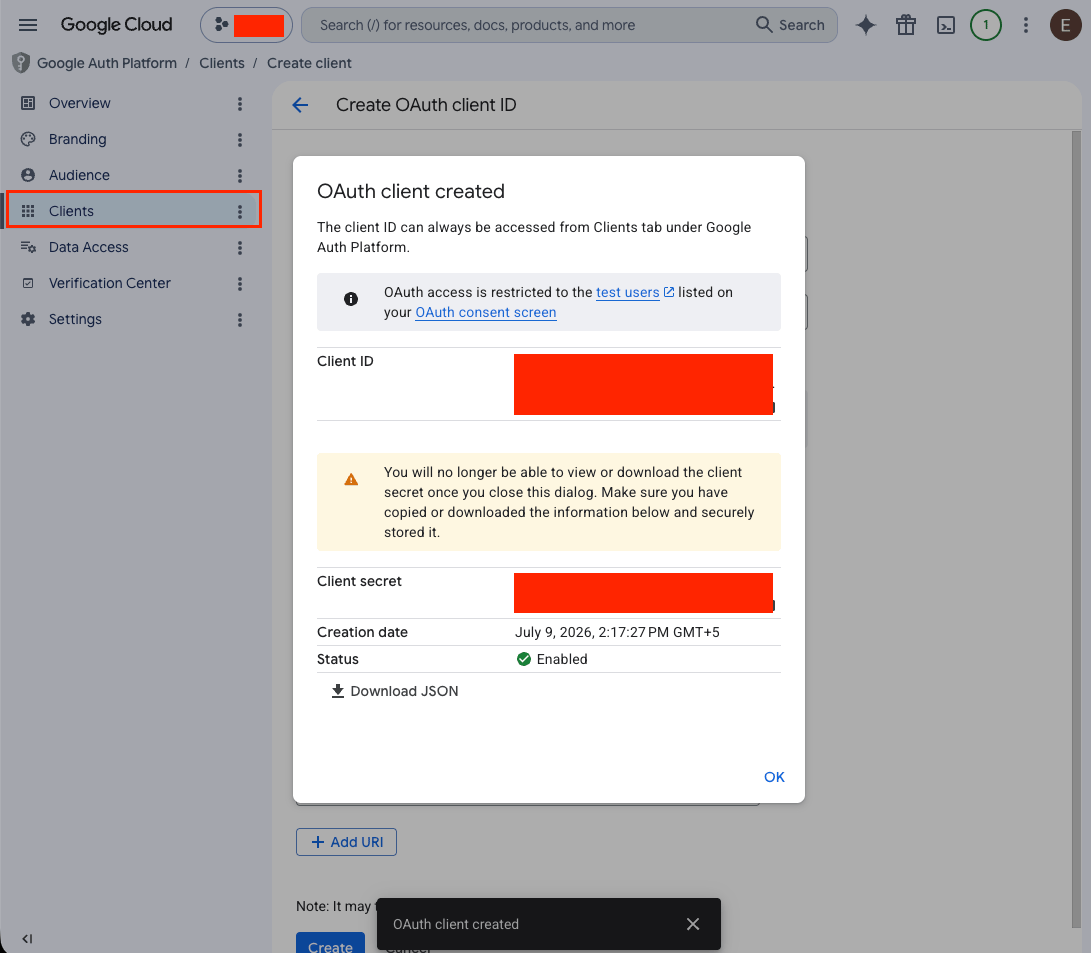
Task: Open Verification Center in the sidebar
Action: coord(109,284)
